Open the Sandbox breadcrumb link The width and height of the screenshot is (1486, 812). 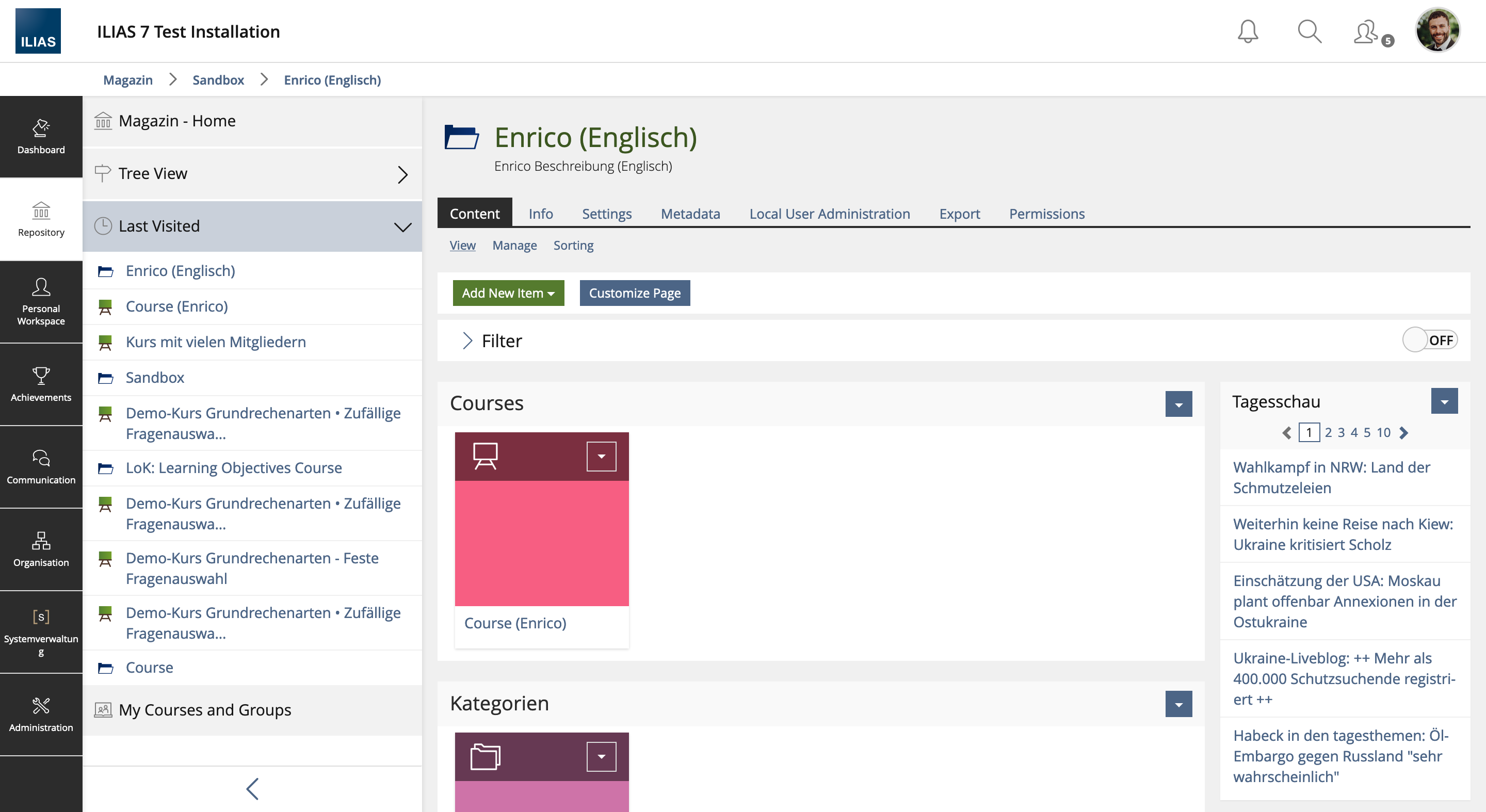218,80
